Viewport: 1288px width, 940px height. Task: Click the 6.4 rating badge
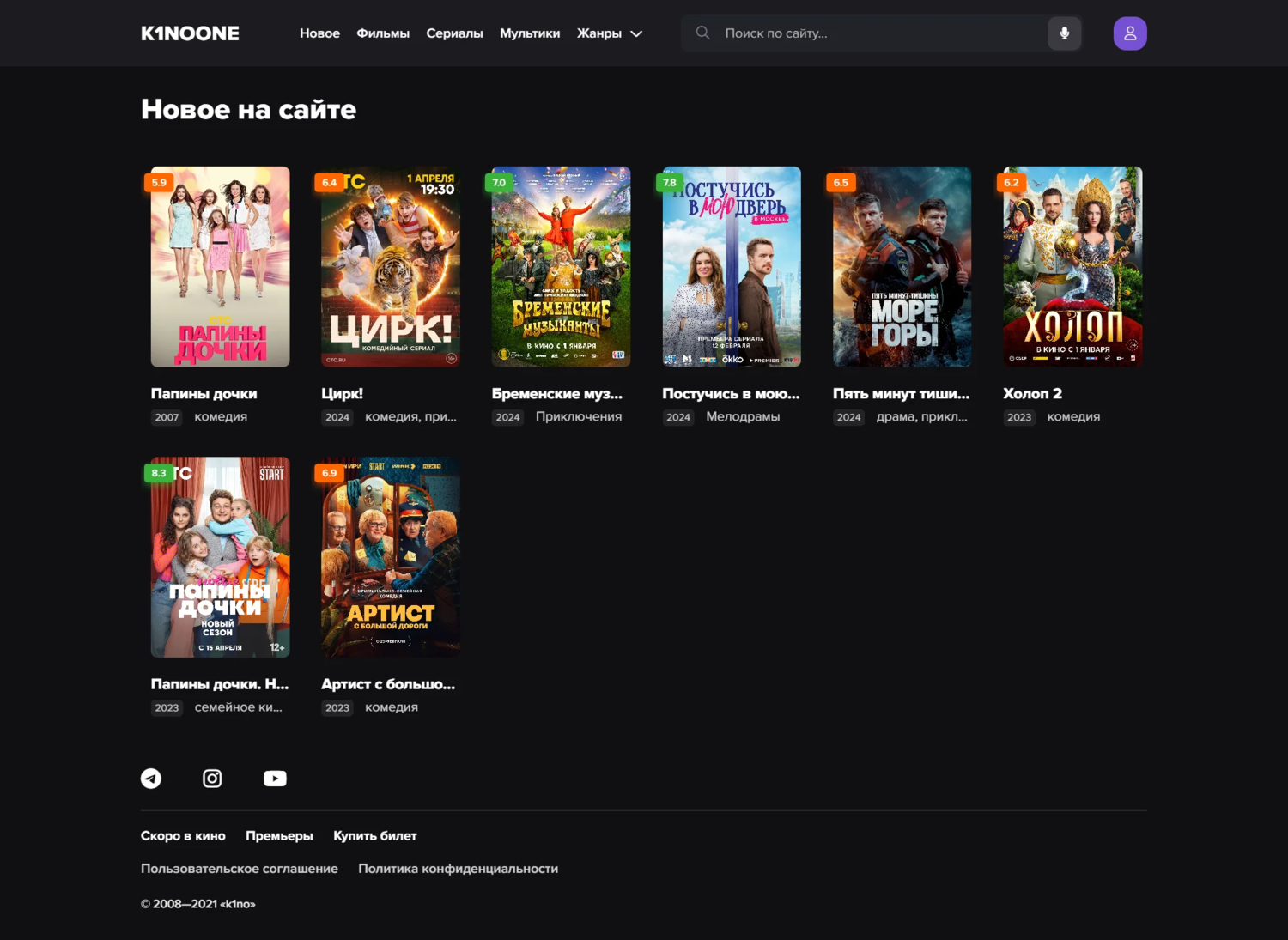tap(330, 182)
